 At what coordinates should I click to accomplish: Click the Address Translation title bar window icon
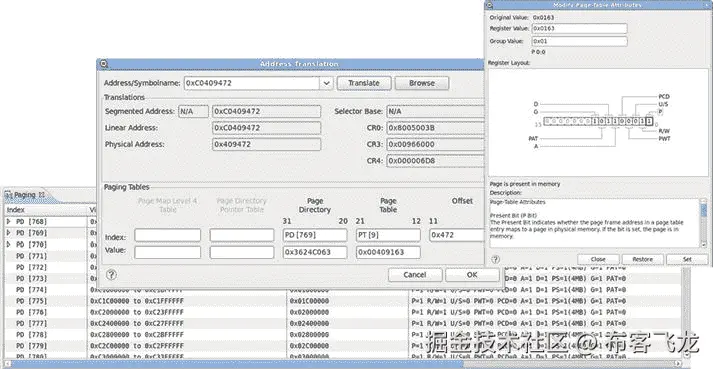[x=104, y=64]
